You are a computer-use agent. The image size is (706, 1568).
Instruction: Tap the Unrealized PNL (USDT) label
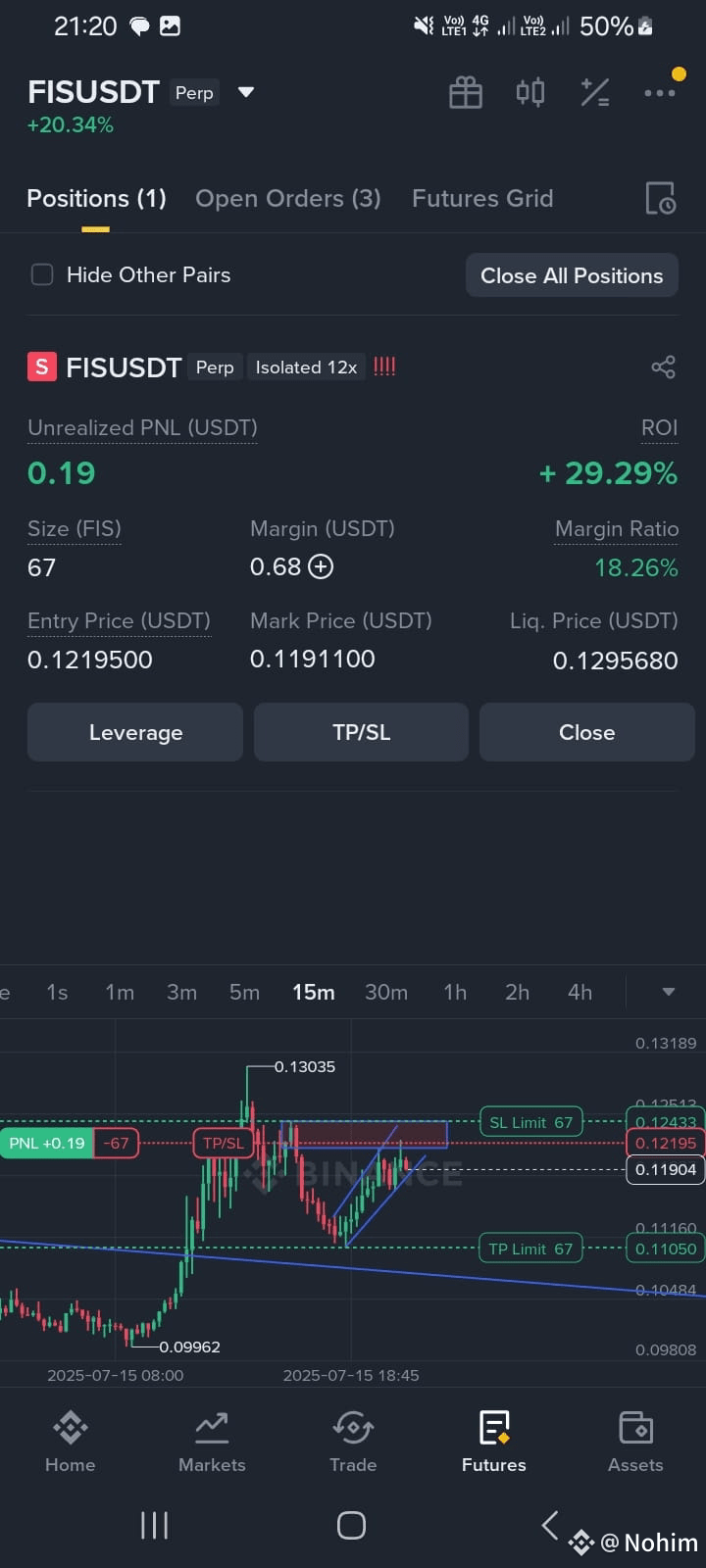pos(142,427)
